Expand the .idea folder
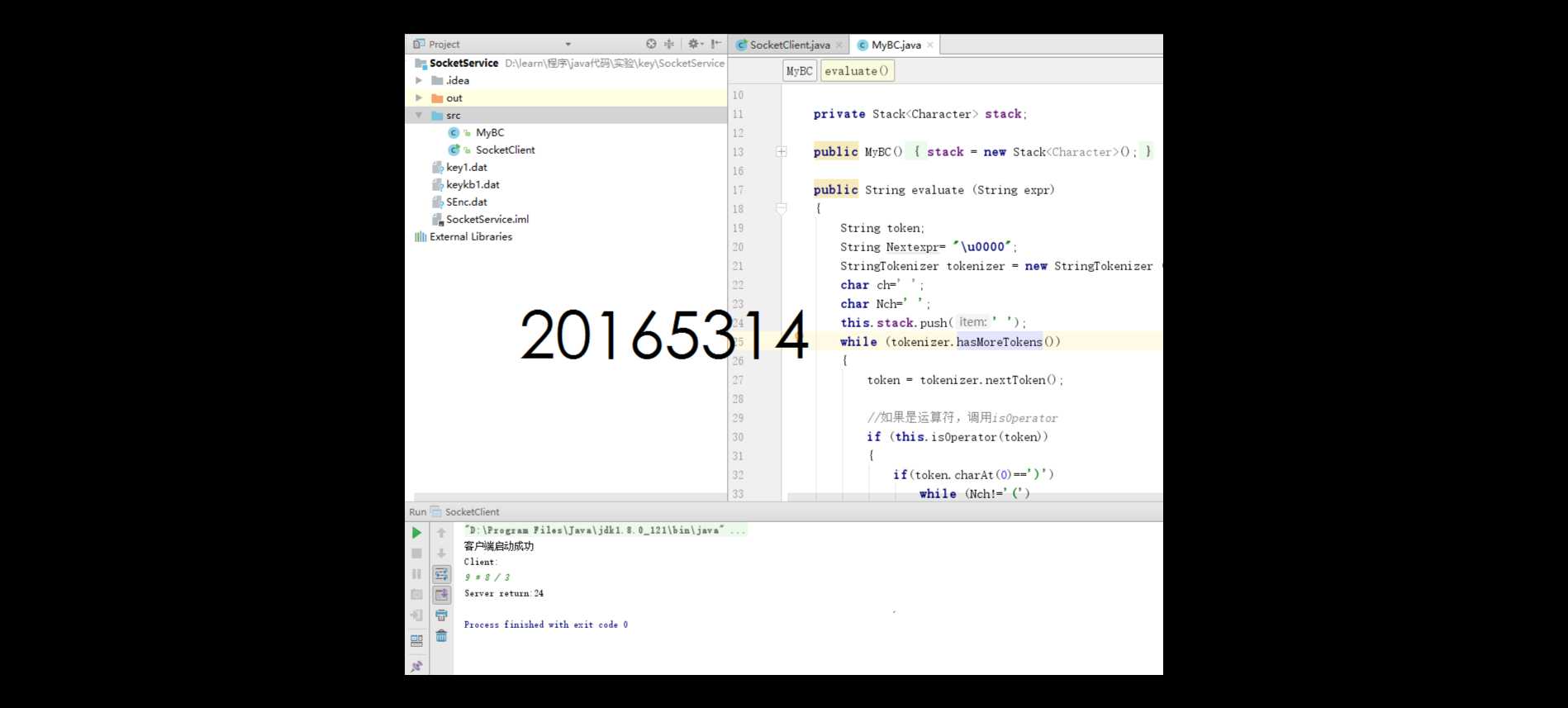This screenshot has width=1568, height=708. (x=419, y=80)
